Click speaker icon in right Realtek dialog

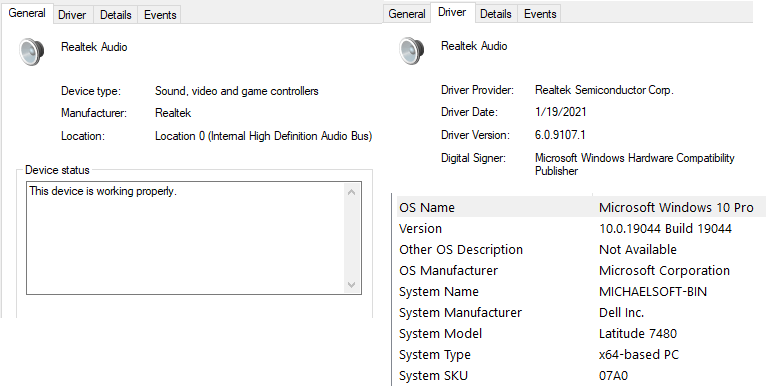412,50
